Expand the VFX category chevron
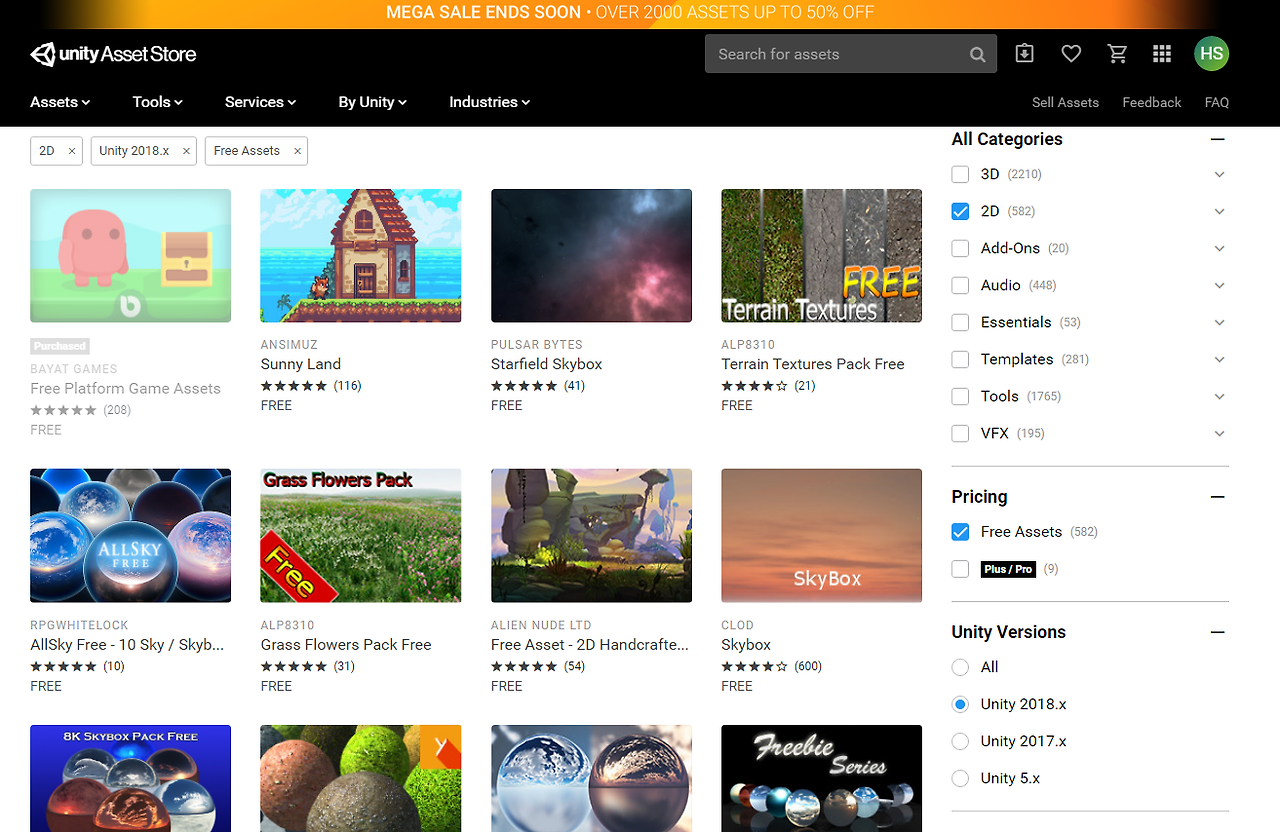The width and height of the screenshot is (1280, 832). tap(1219, 433)
